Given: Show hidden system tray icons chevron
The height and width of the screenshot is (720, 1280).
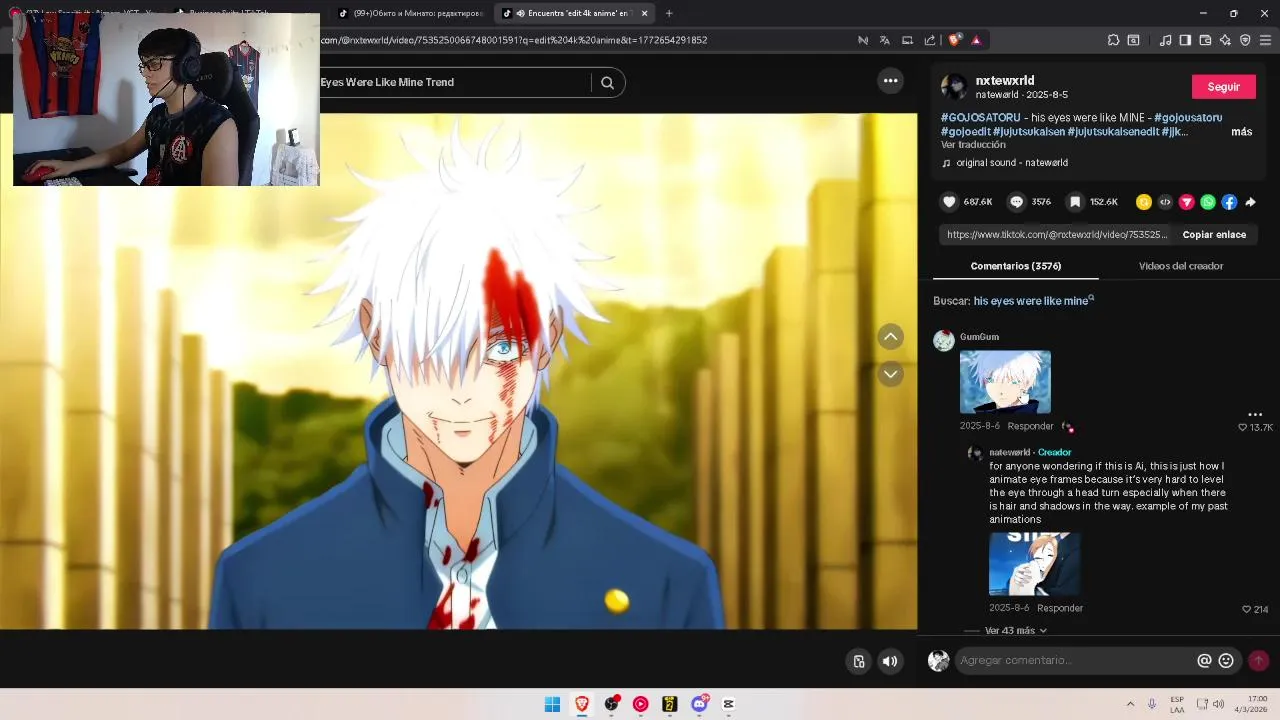Looking at the screenshot, I should [1130, 704].
